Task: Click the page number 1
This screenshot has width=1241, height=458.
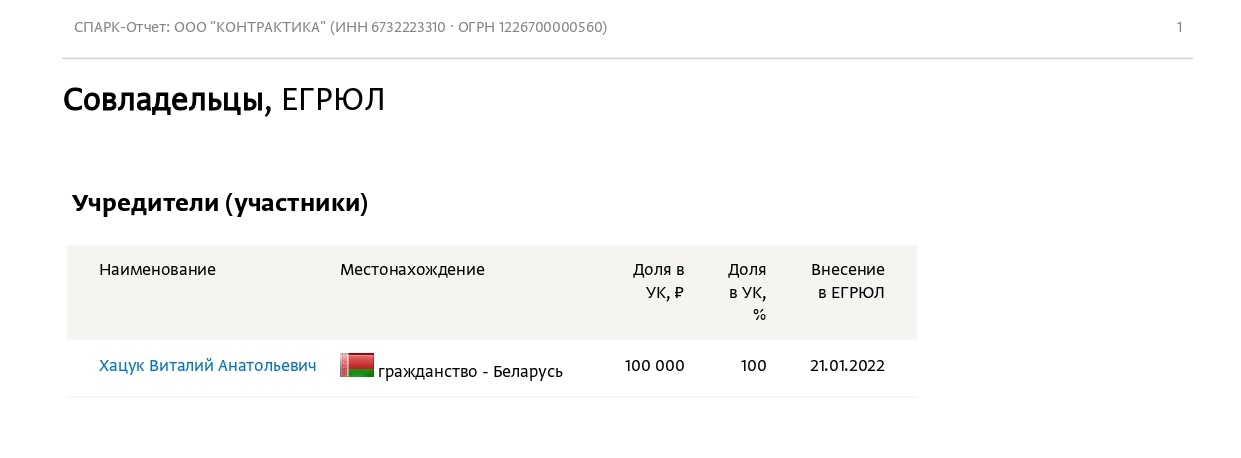Action: point(1179,27)
